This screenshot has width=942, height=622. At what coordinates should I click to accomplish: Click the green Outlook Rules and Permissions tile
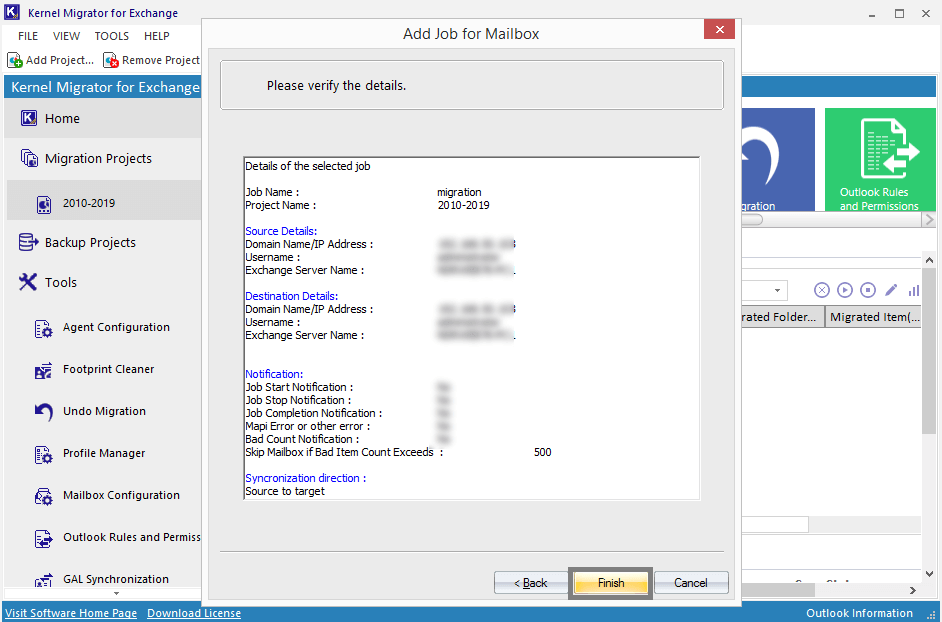(880, 159)
